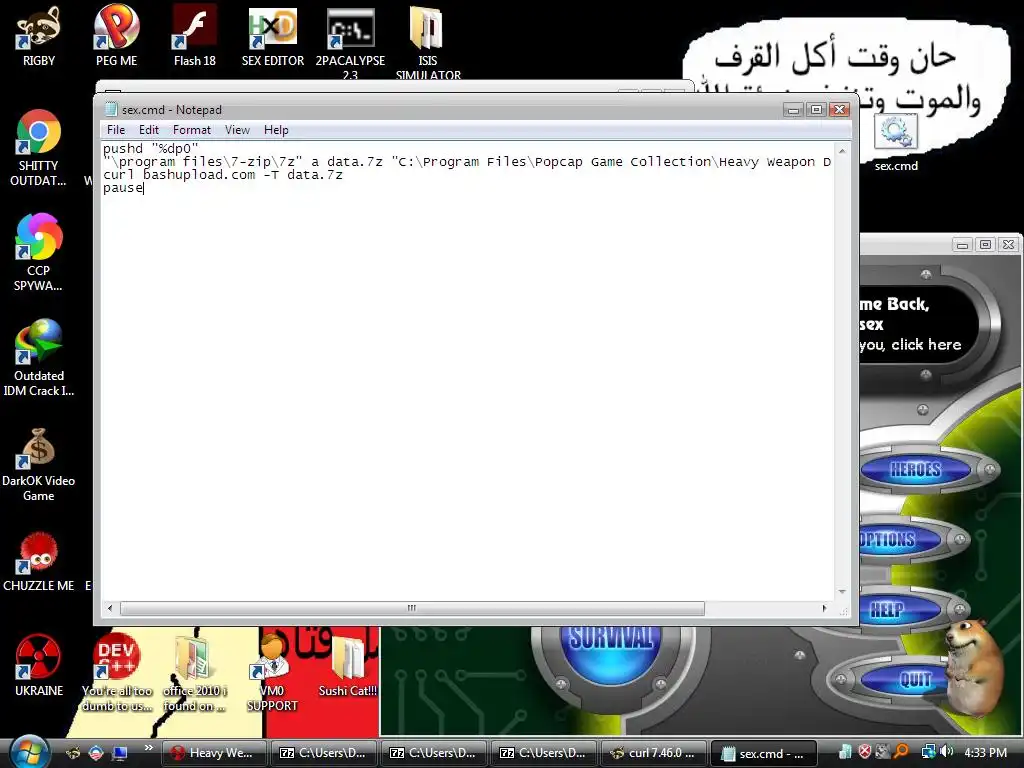Image resolution: width=1024 pixels, height=768 pixels.
Task: Select the sex.cmd file on the desktop
Action: pos(896,144)
